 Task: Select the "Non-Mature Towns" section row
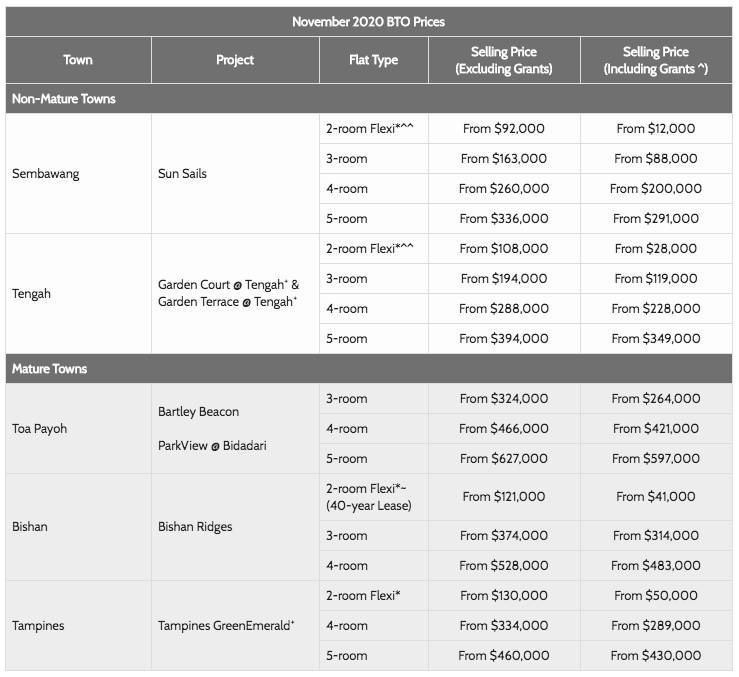pyautogui.click(x=64, y=99)
